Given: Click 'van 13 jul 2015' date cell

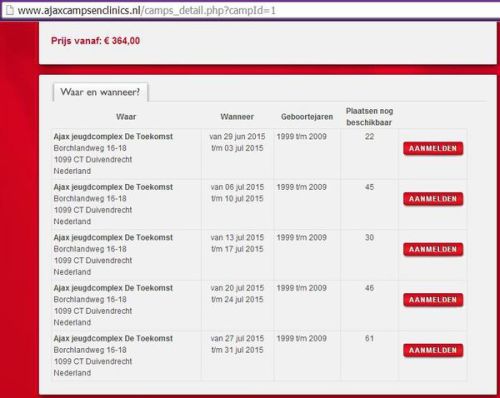Looking at the screenshot, I should [x=237, y=238].
